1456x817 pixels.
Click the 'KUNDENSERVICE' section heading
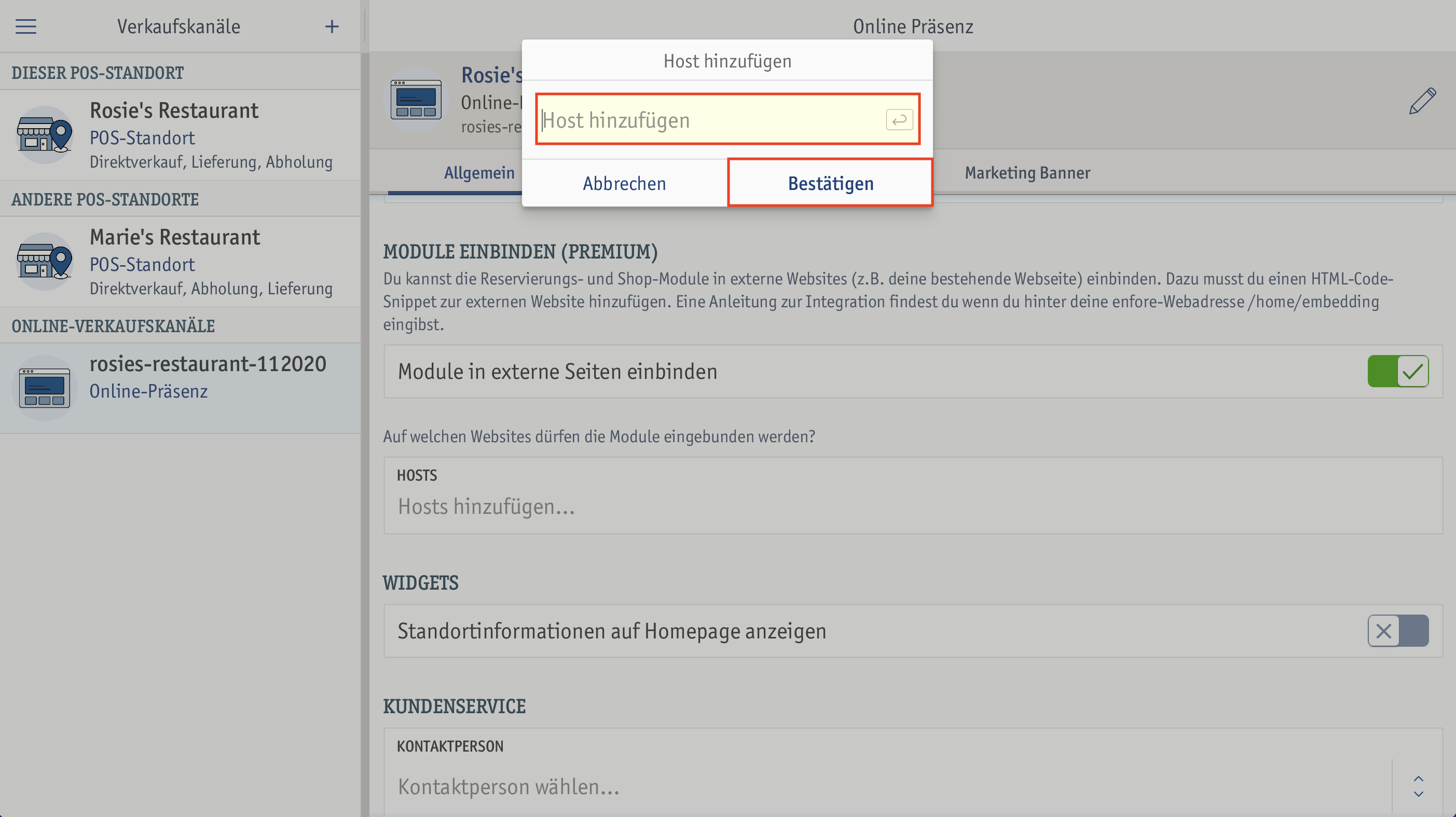pyautogui.click(x=455, y=707)
